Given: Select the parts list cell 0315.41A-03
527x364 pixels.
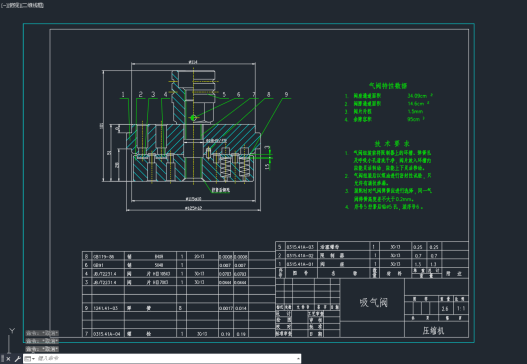Looking at the screenshot, I should pyautogui.click(x=300, y=247).
